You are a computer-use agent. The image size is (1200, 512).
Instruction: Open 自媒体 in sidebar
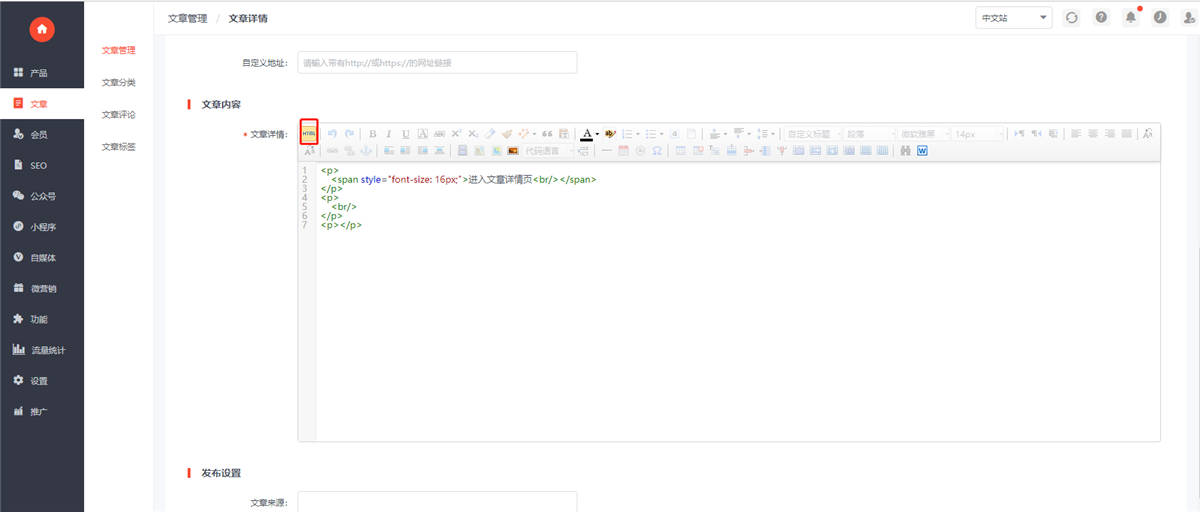click(42, 257)
